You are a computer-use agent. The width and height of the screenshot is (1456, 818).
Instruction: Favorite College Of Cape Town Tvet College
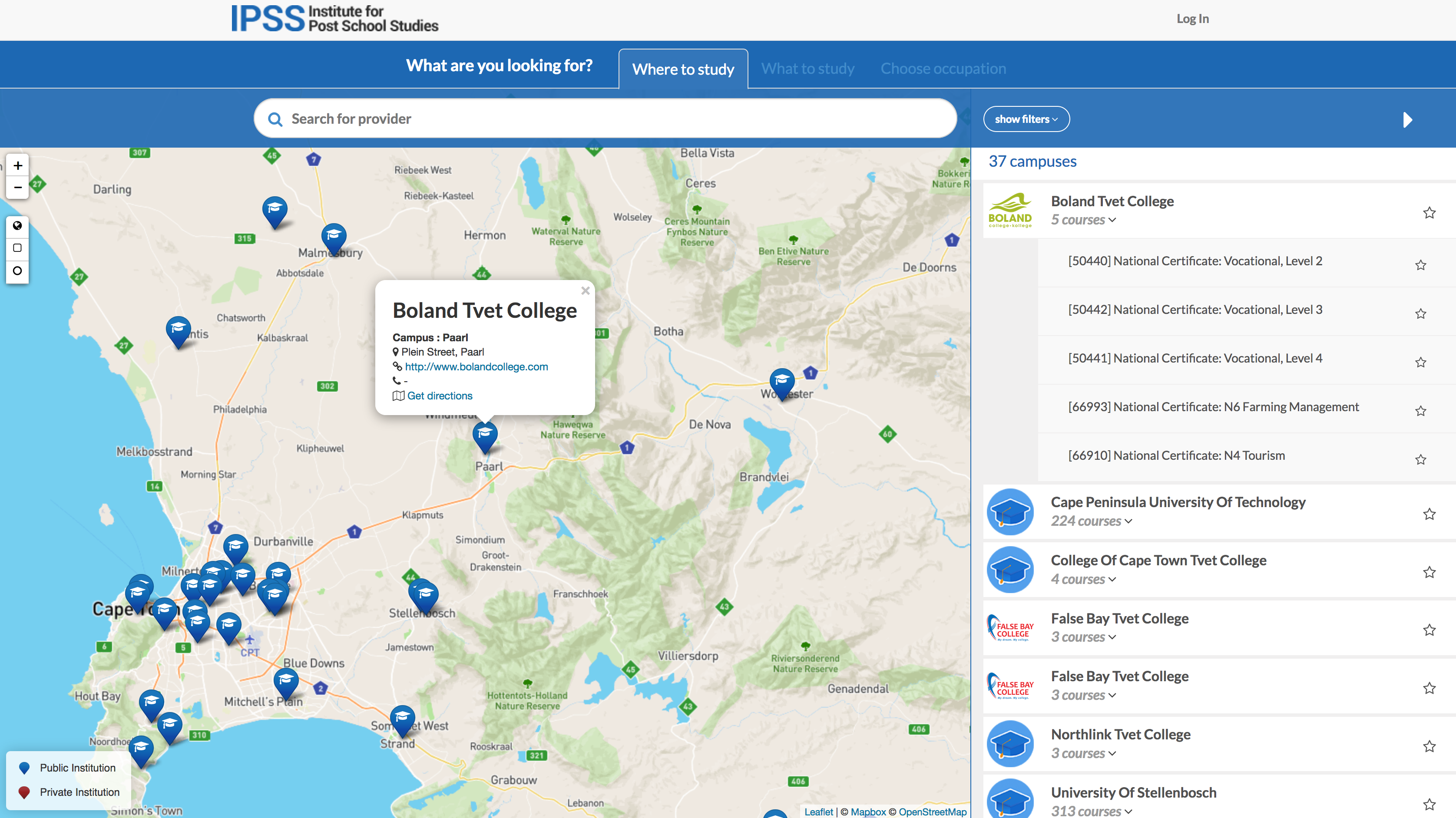tap(1430, 572)
